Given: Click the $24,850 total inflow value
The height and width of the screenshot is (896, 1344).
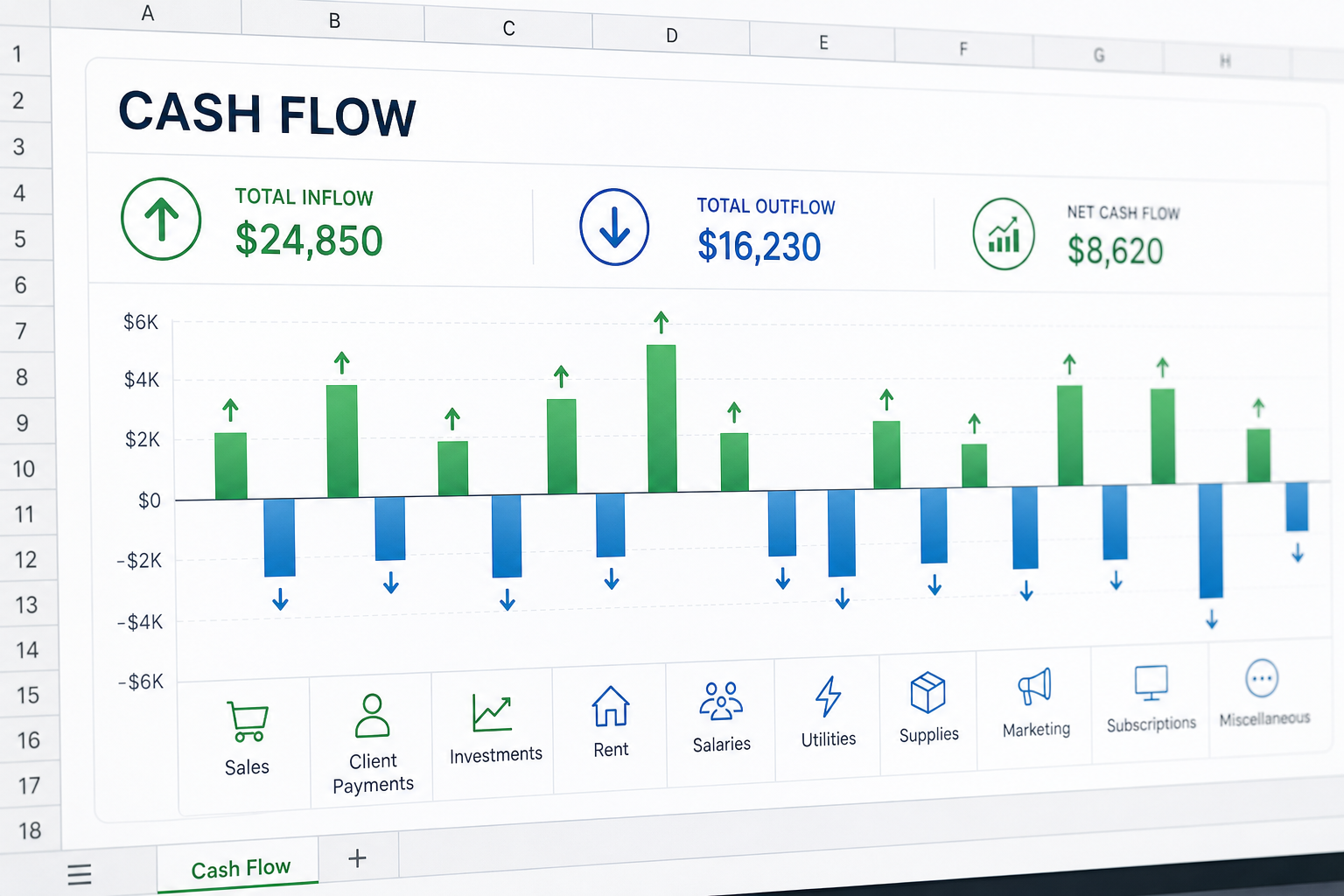Looking at the screenshot, I should (x=309, y=240).
